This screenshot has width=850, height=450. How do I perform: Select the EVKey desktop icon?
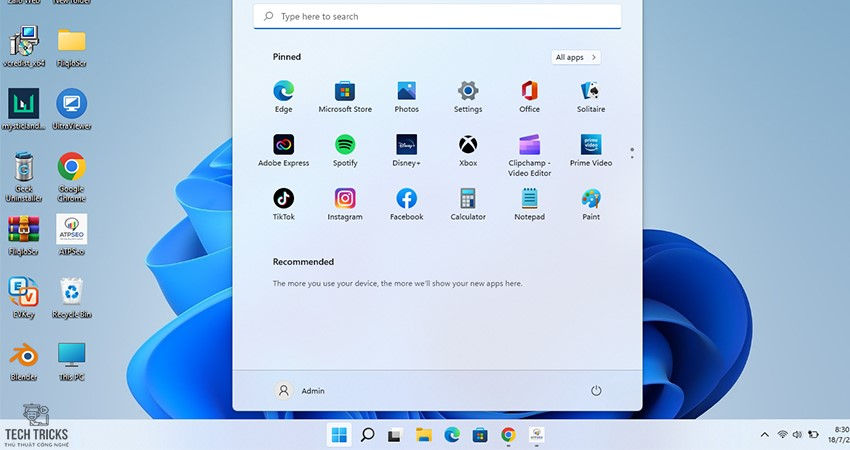coord(24,297)
